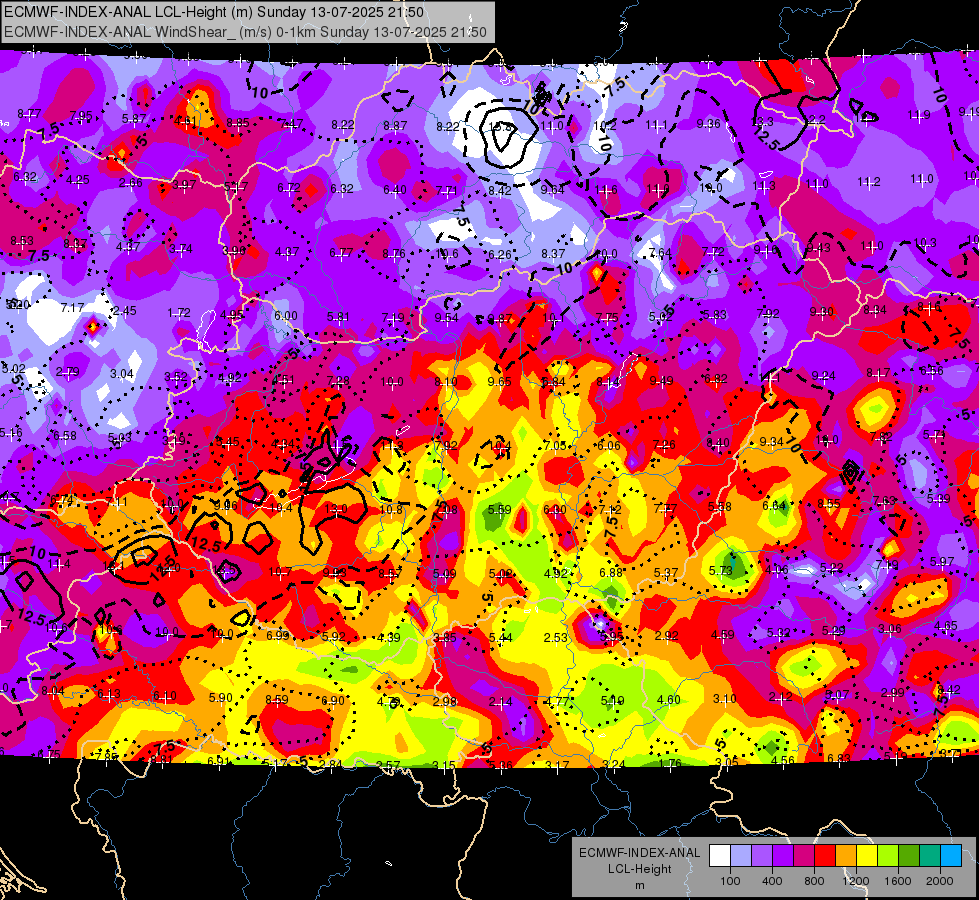This screenshot has height=900, width=979.
Task: Click the 2.14 wind shear value
Action: 500,703
